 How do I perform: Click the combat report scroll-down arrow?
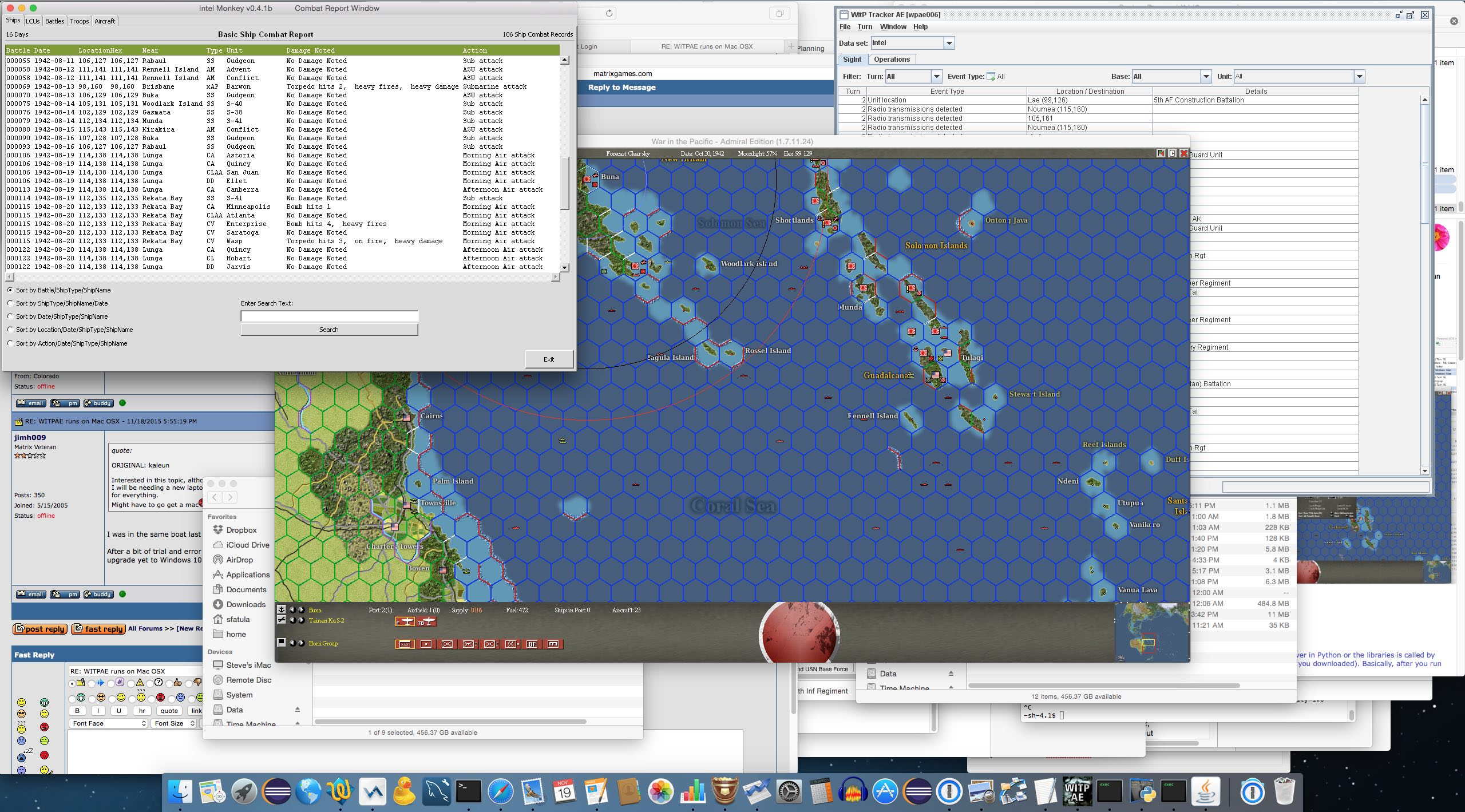pyautogui.click(x=565, y=267)
